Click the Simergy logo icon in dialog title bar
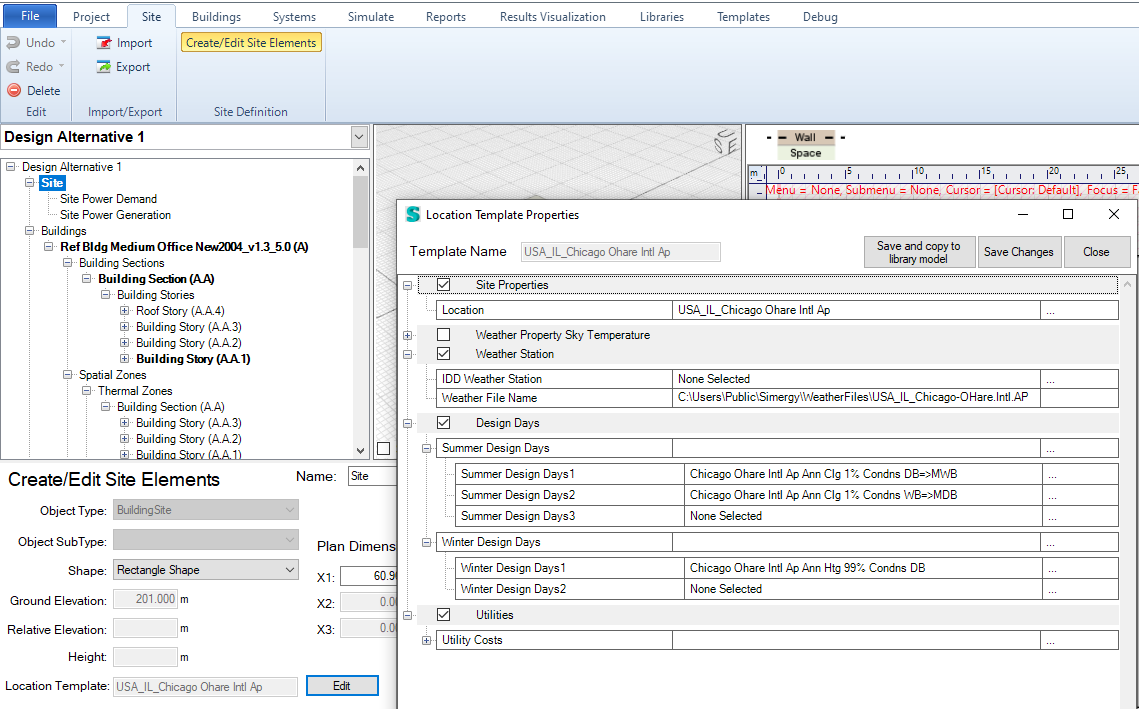The height and width of the screenshot is (709, 1139). click(x=413, y=214)
